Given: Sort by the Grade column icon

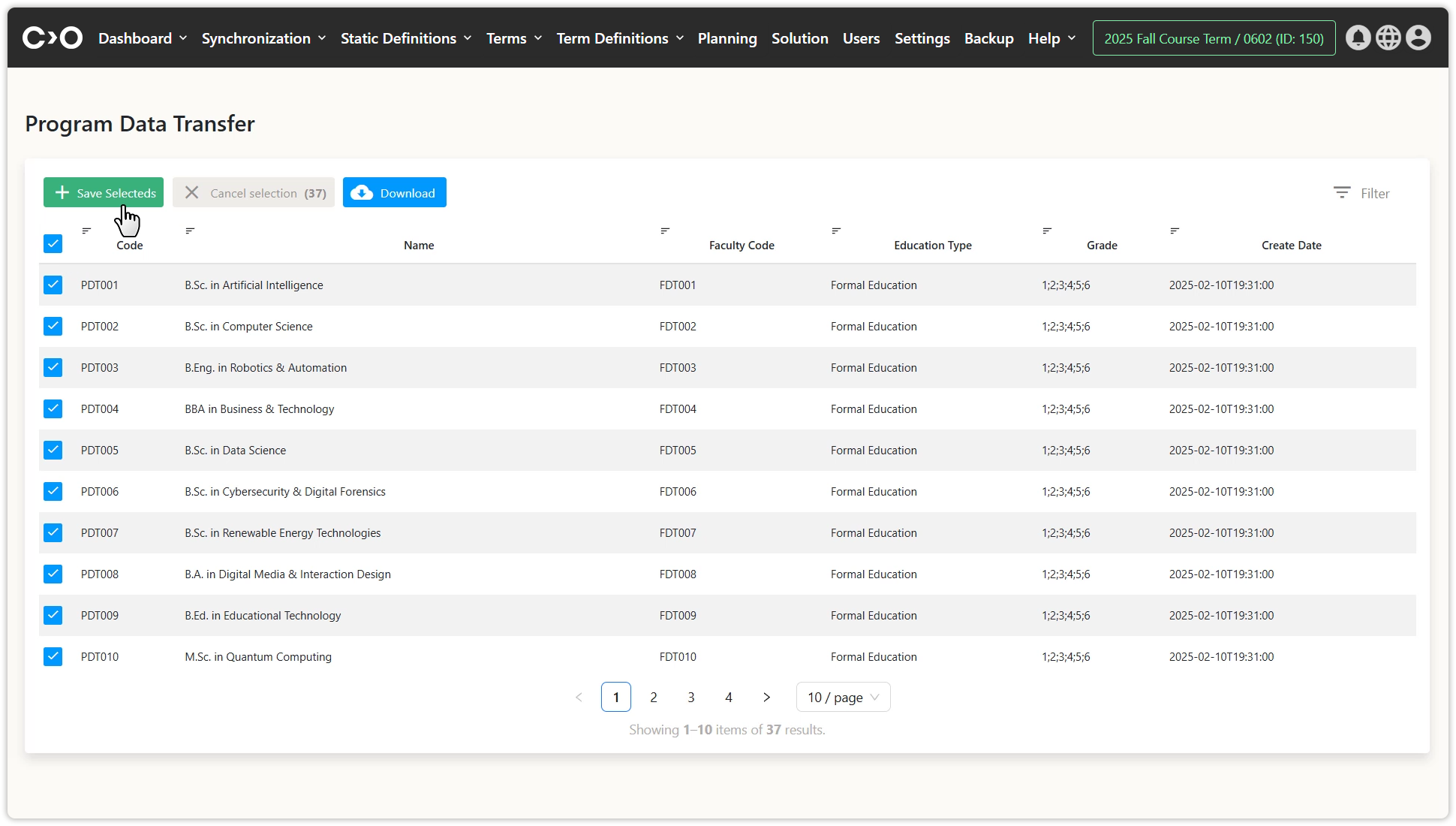Looking at the screenshot, I should coord(1047,231).
